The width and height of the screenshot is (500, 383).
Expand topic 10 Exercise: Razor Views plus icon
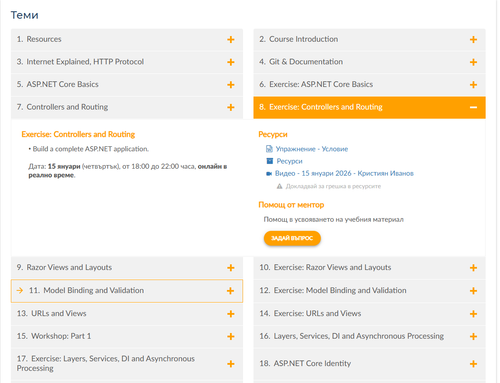pyautogui.click(x=473, y=268)
